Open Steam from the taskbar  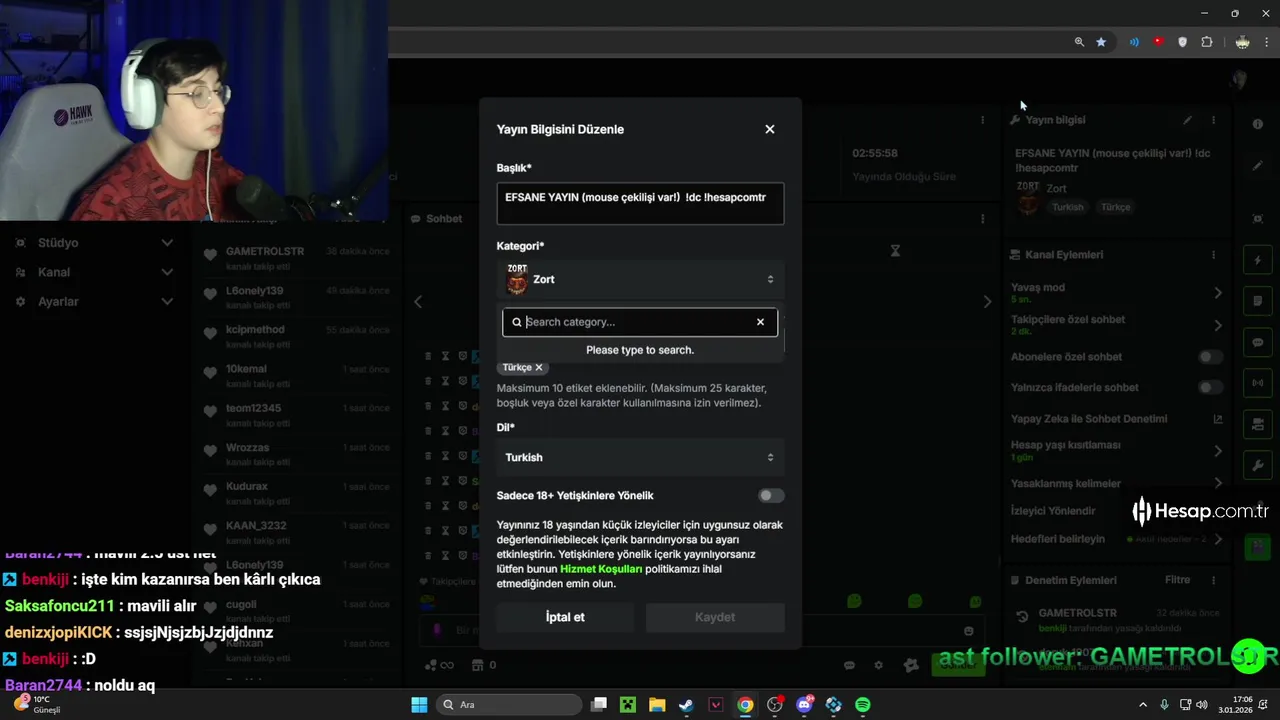coord(686,705)
